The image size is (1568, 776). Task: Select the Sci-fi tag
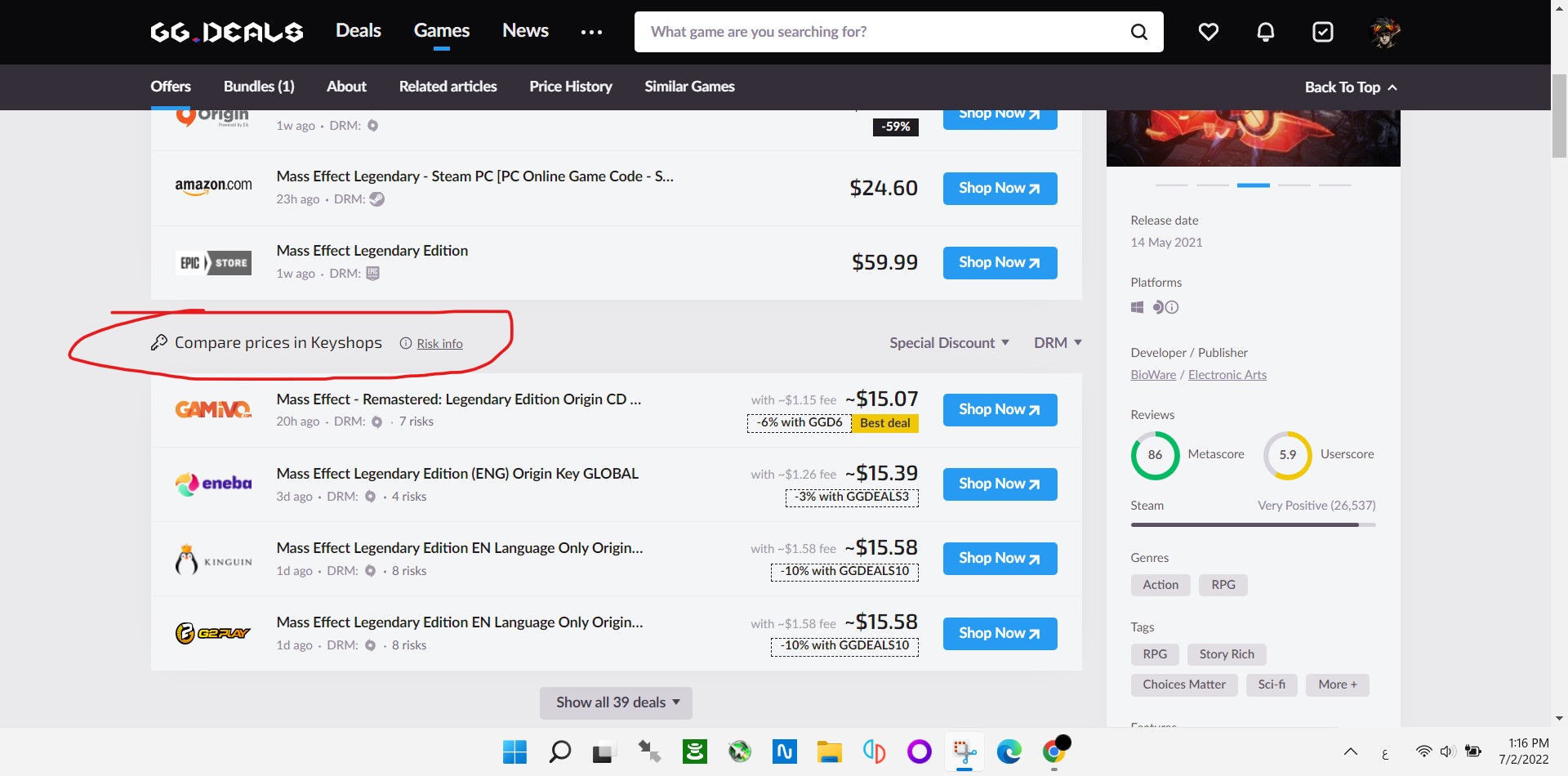(1272, 685)
